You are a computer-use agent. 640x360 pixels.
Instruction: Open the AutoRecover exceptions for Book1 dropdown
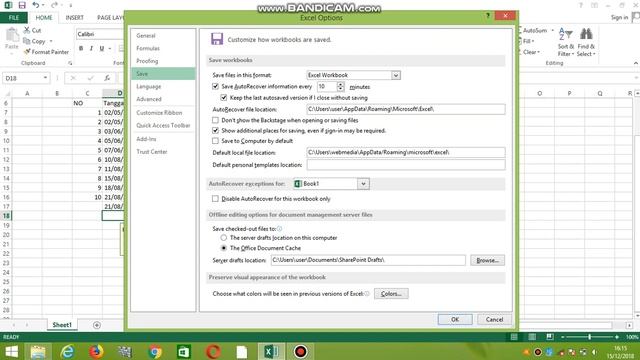[363, 184]
